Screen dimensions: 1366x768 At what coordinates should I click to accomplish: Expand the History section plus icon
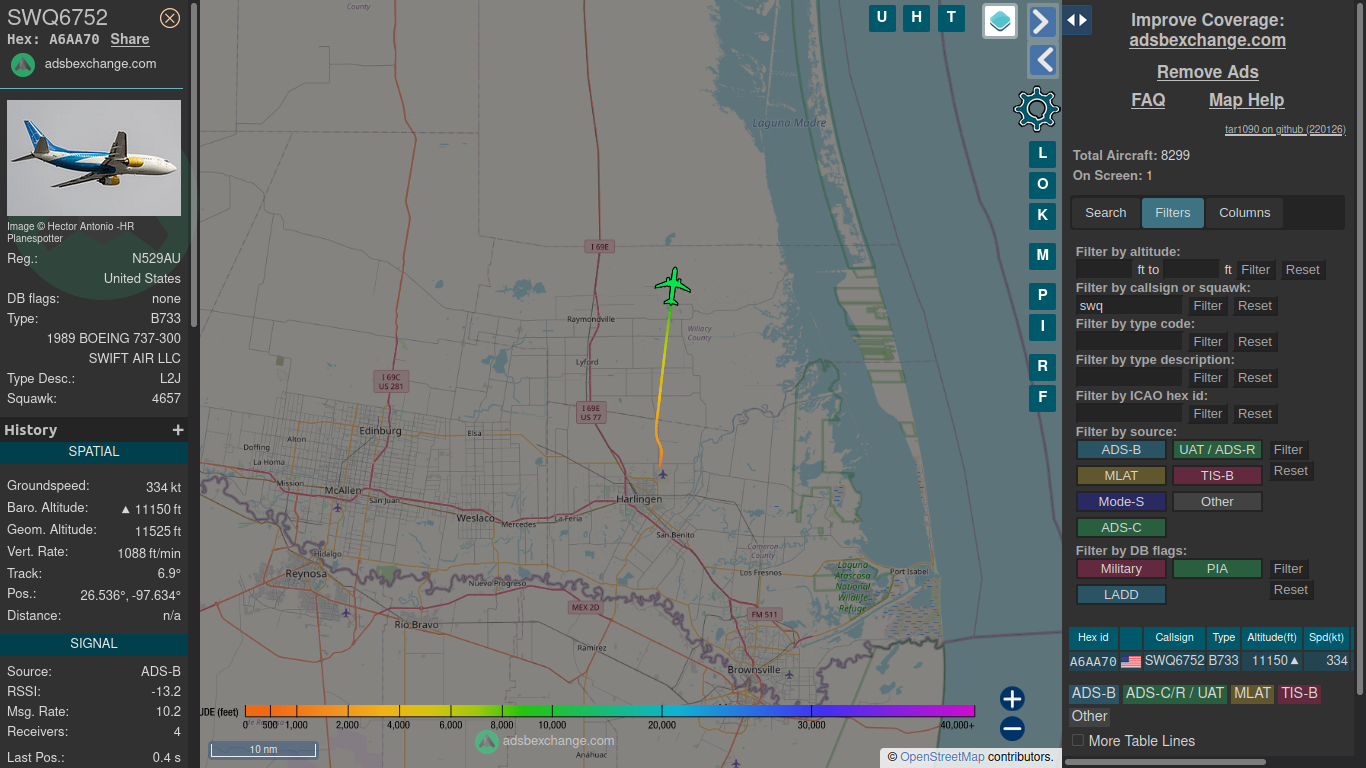point(178,430)
